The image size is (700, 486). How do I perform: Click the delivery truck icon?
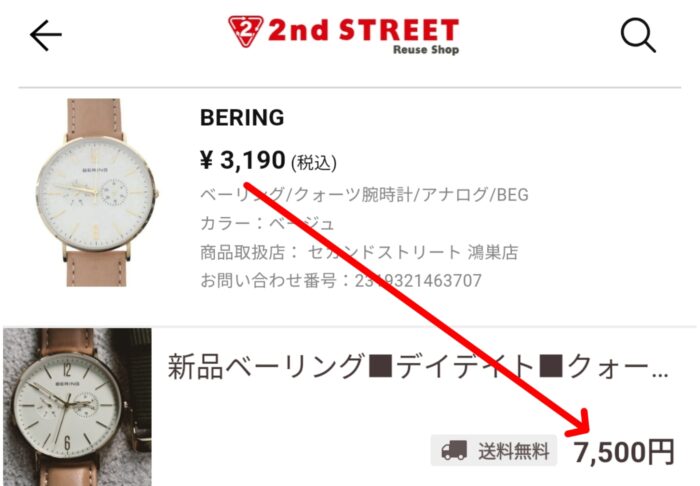coord(454,450)
